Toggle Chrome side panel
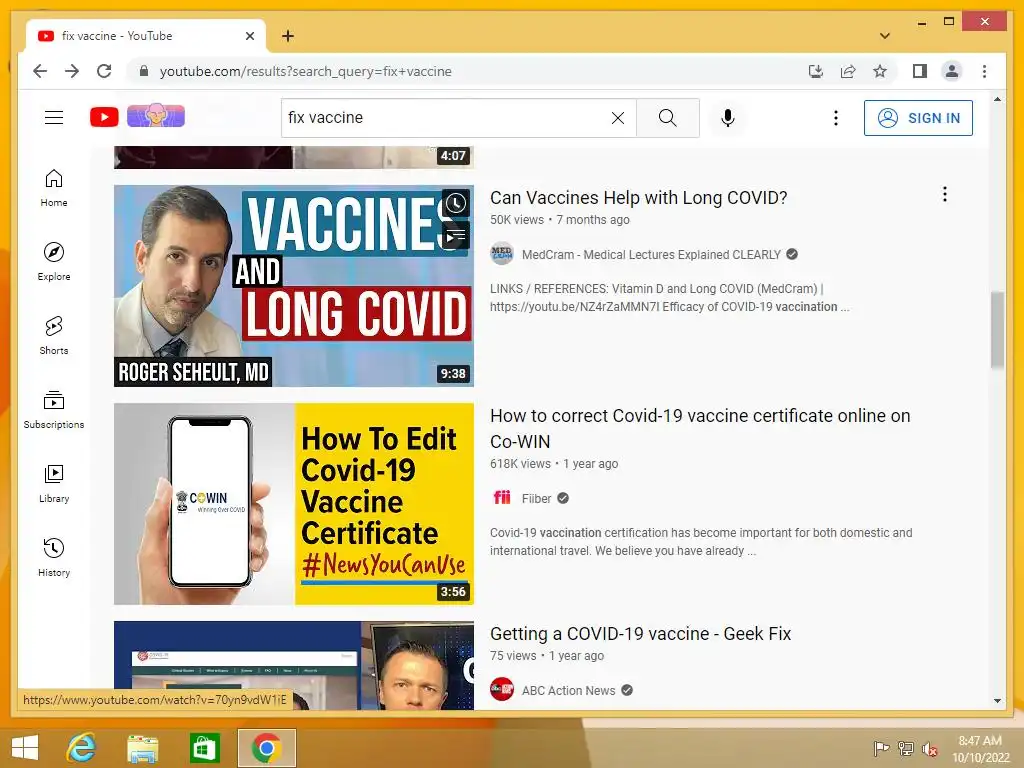The image size is (1024, 768). point(920,71)
